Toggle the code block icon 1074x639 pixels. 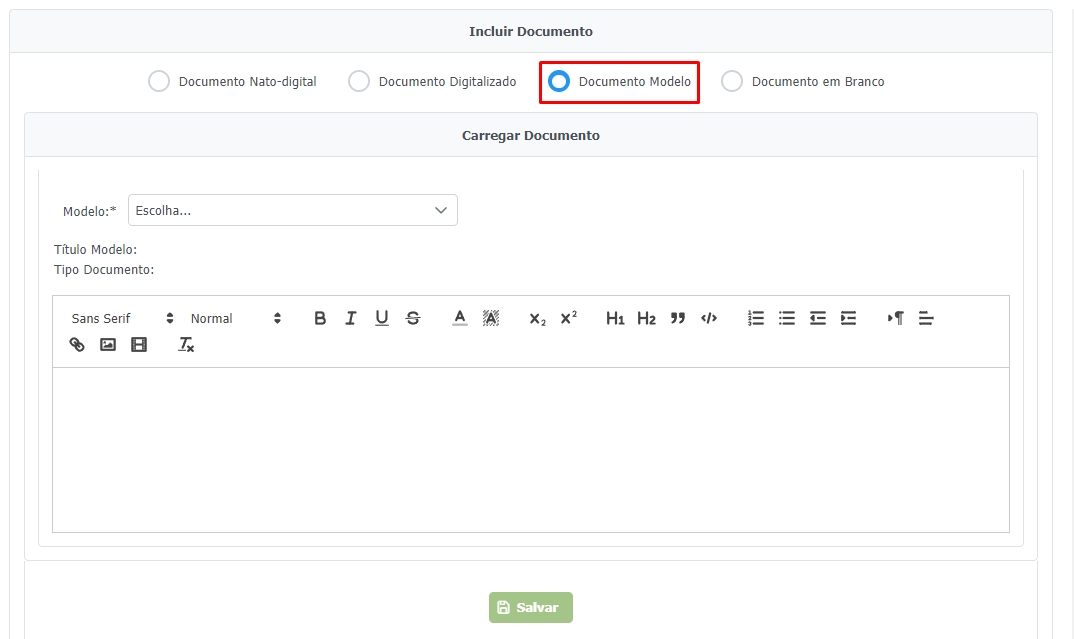[x=709, y=318]
